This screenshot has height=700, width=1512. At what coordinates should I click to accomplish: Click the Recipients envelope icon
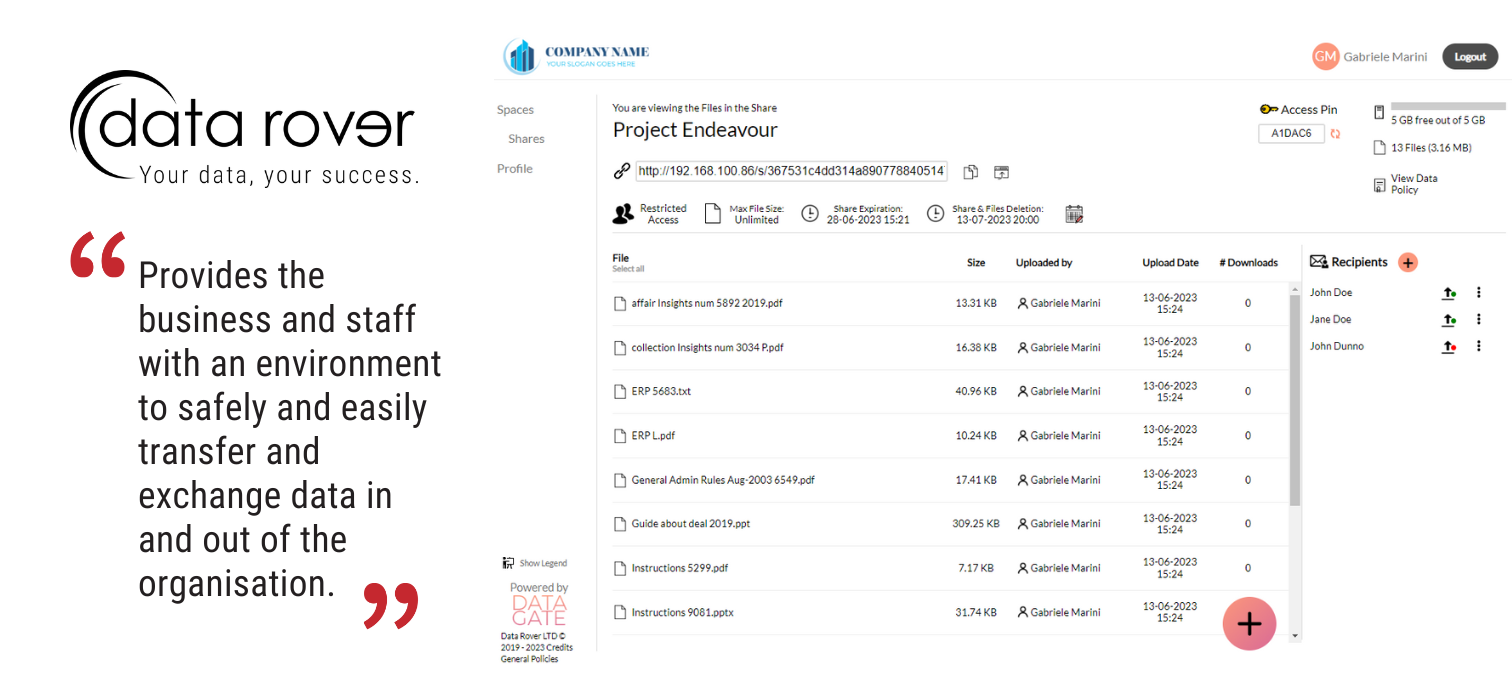[1318, 262]
